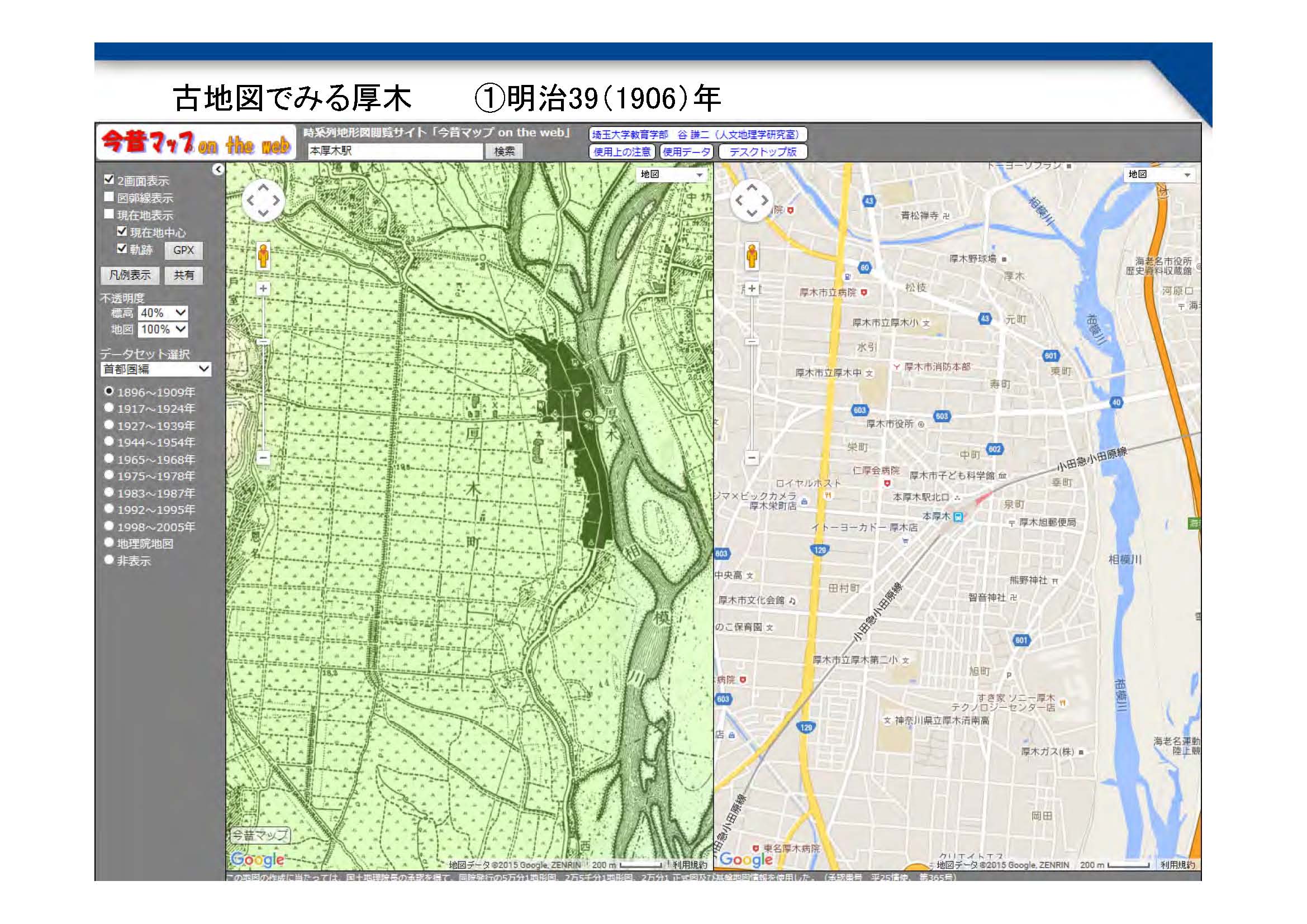Open 地図 type dropdown on old map
Image resolution: width=1307 pixels, height=924 pixels.
[x=672, y=175]
